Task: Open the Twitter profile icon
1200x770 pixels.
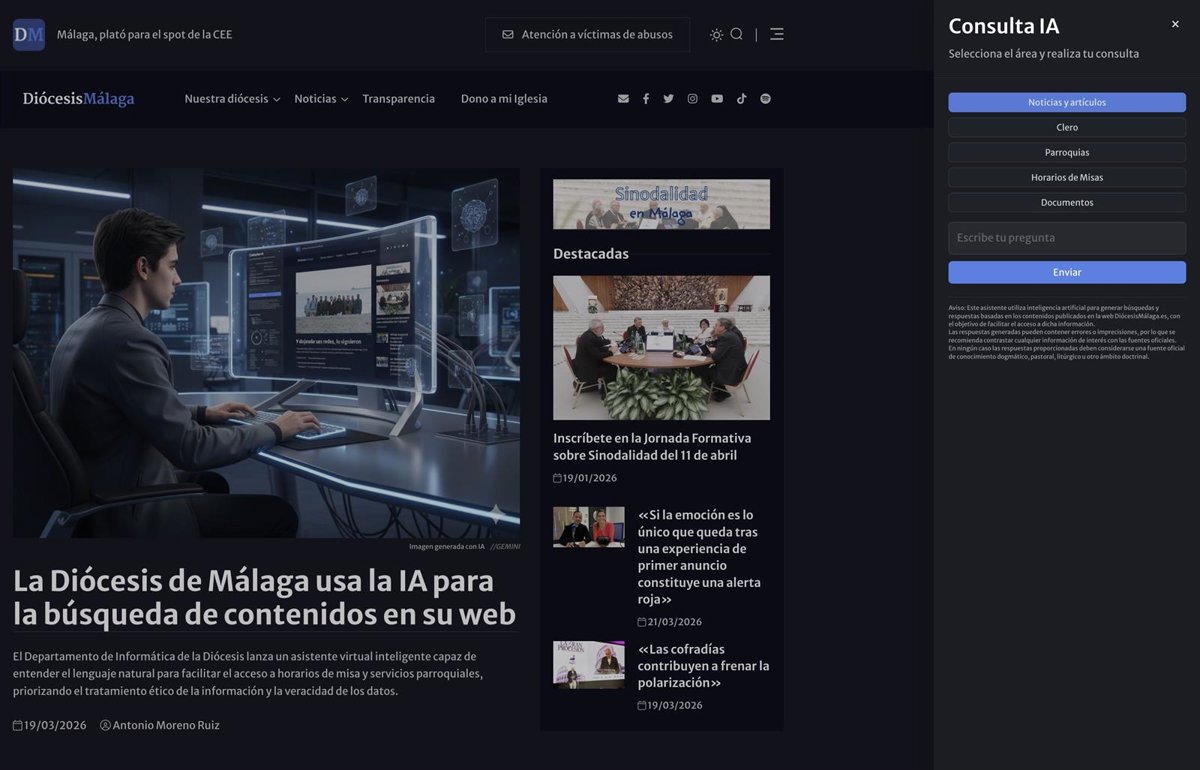Action: (668, 99)
